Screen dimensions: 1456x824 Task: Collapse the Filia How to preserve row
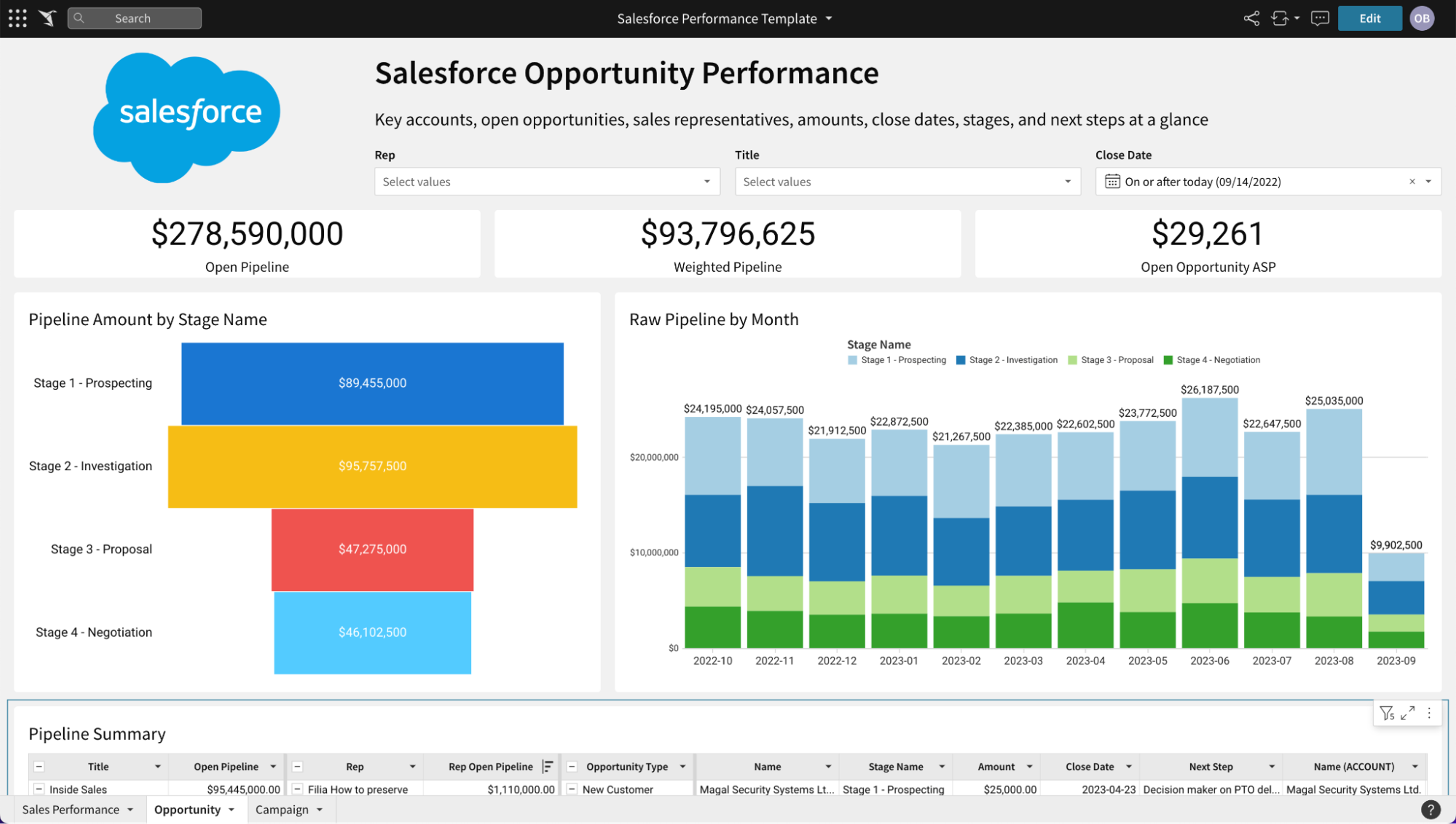(x=297, y=789)
